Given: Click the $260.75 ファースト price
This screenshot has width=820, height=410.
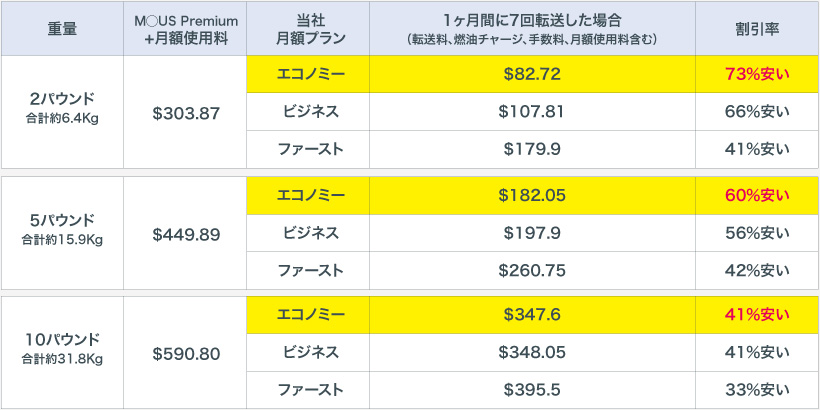Looking at the screenshot, I should click(532, 270).
